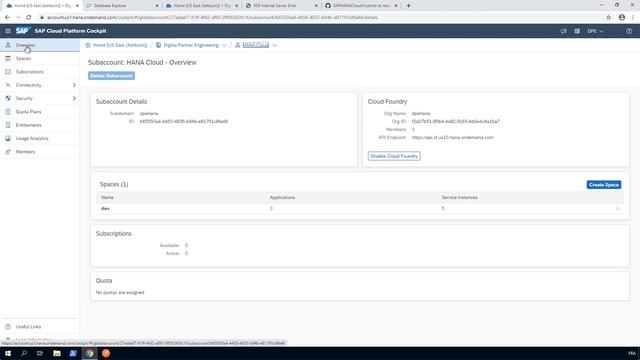Click the Connectivity sidebar icon
Screen dimensions: 640x360
click(8, 85)
